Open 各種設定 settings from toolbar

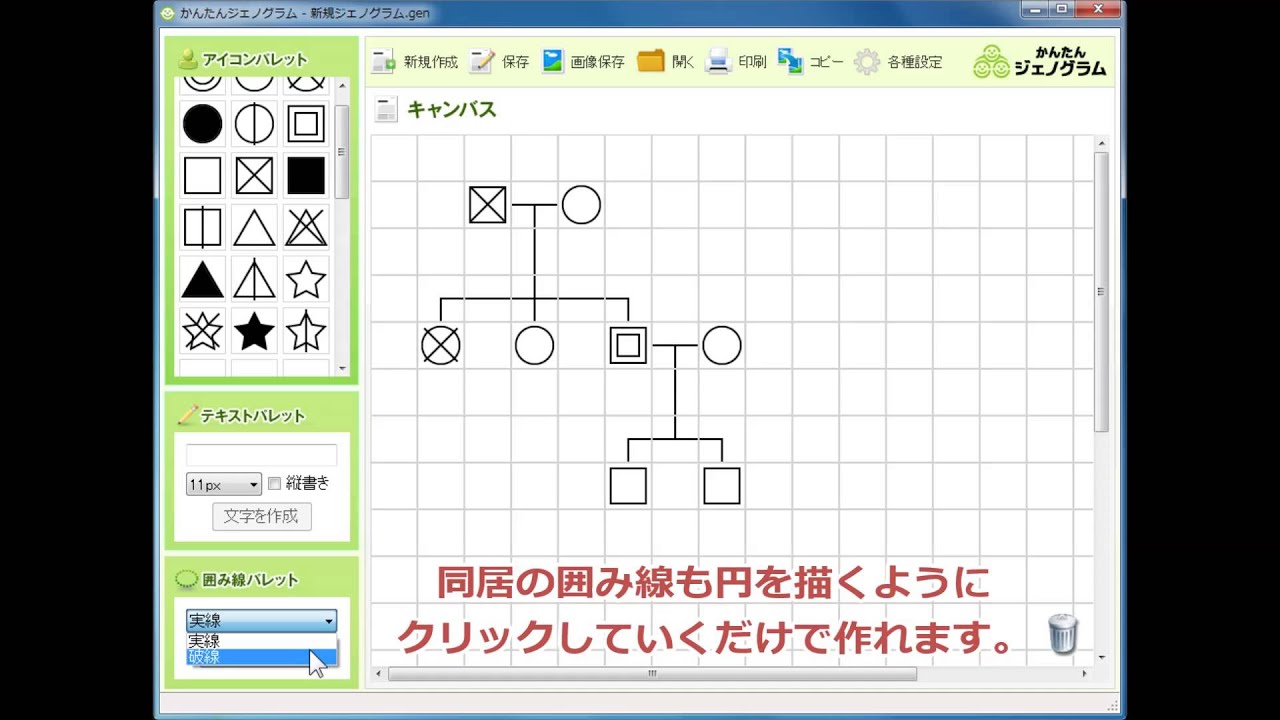pyautogui.click(x=898, y=62)
